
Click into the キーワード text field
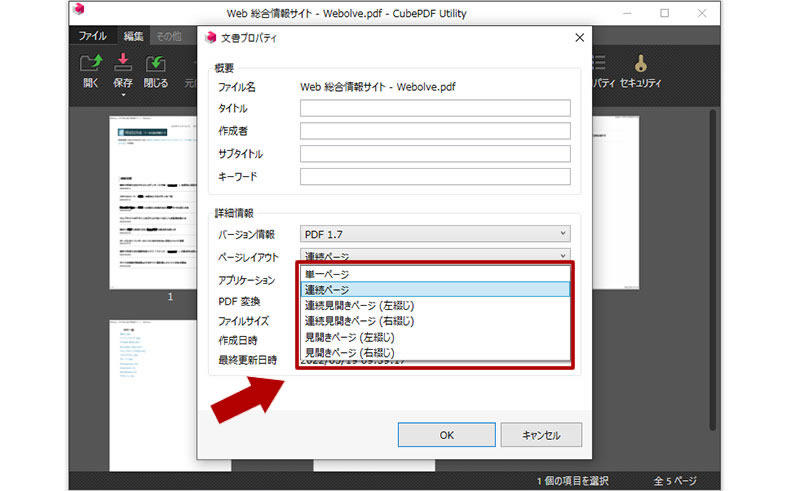coord(435,177)
